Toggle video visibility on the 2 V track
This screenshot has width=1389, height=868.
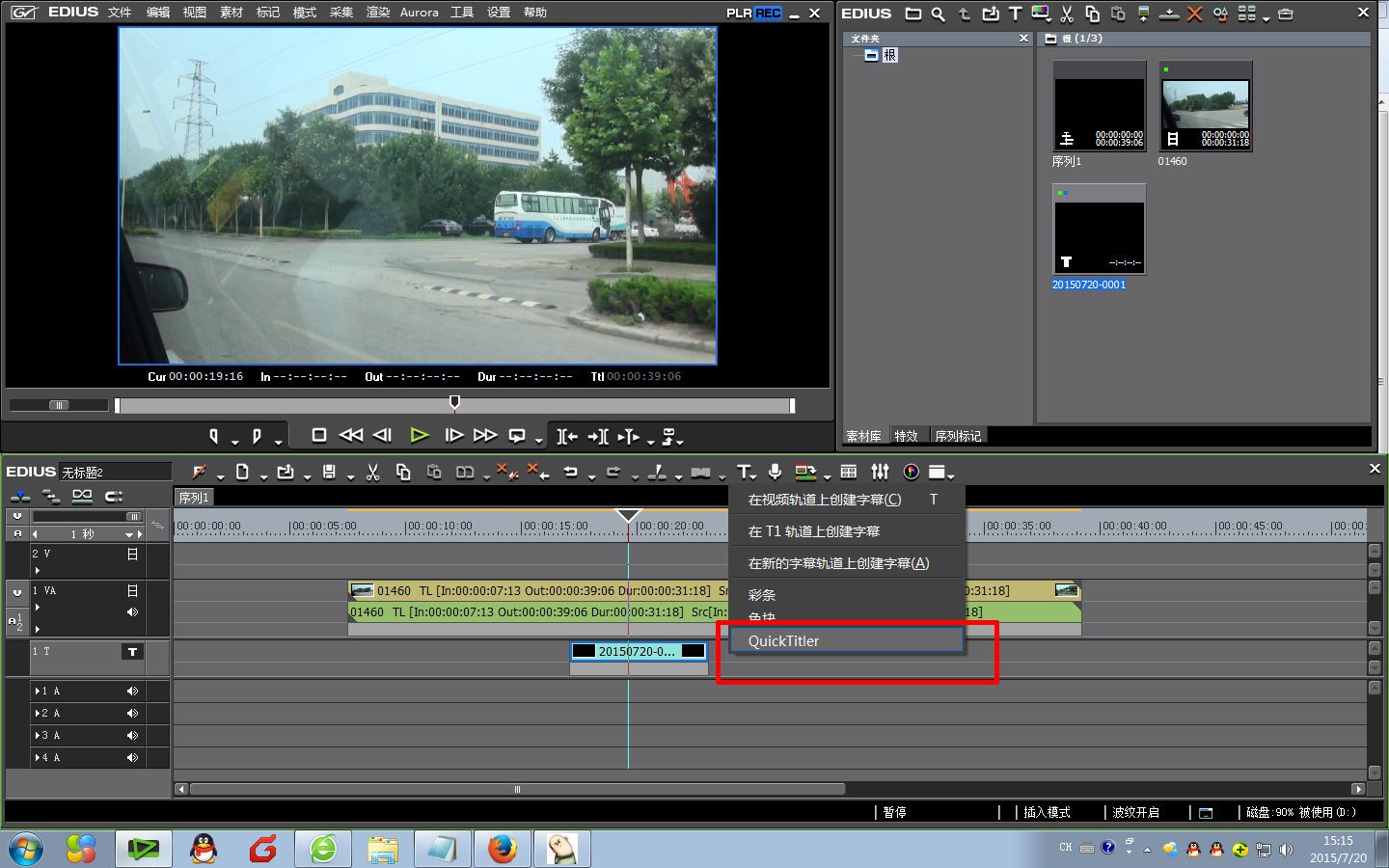click(132, 555)
